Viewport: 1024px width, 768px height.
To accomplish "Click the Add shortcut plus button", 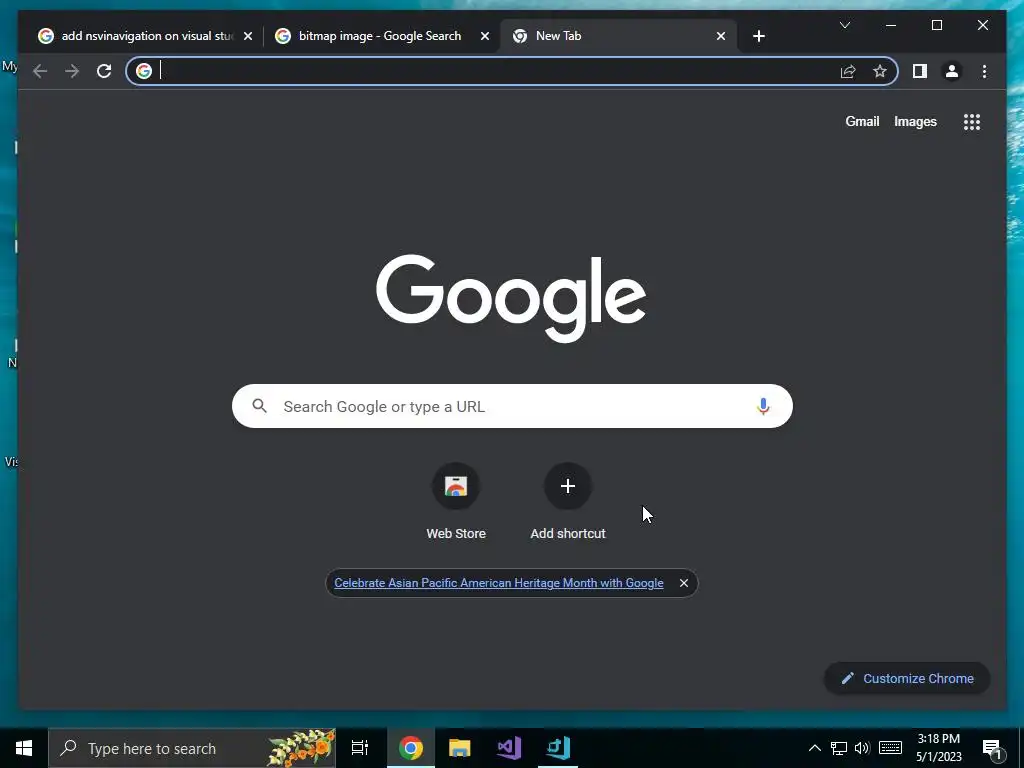I will 568,486.
